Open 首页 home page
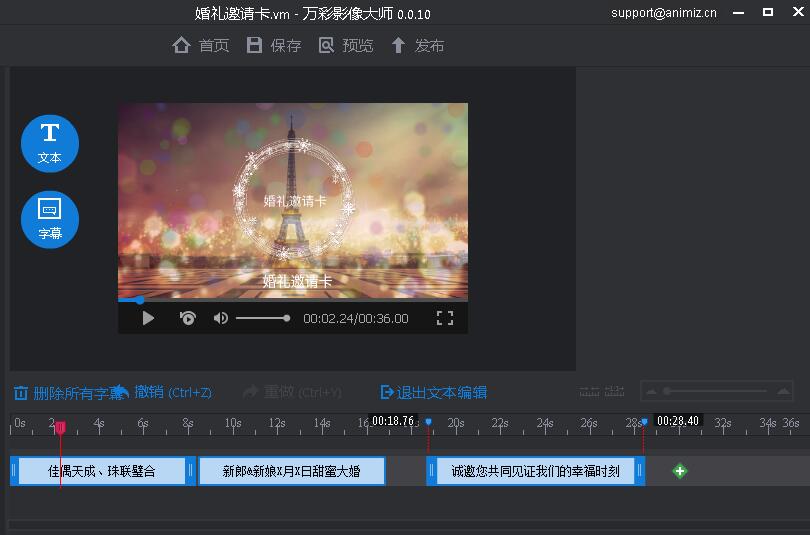The height and width of the screenshot is (535, 810). (201, 46)
